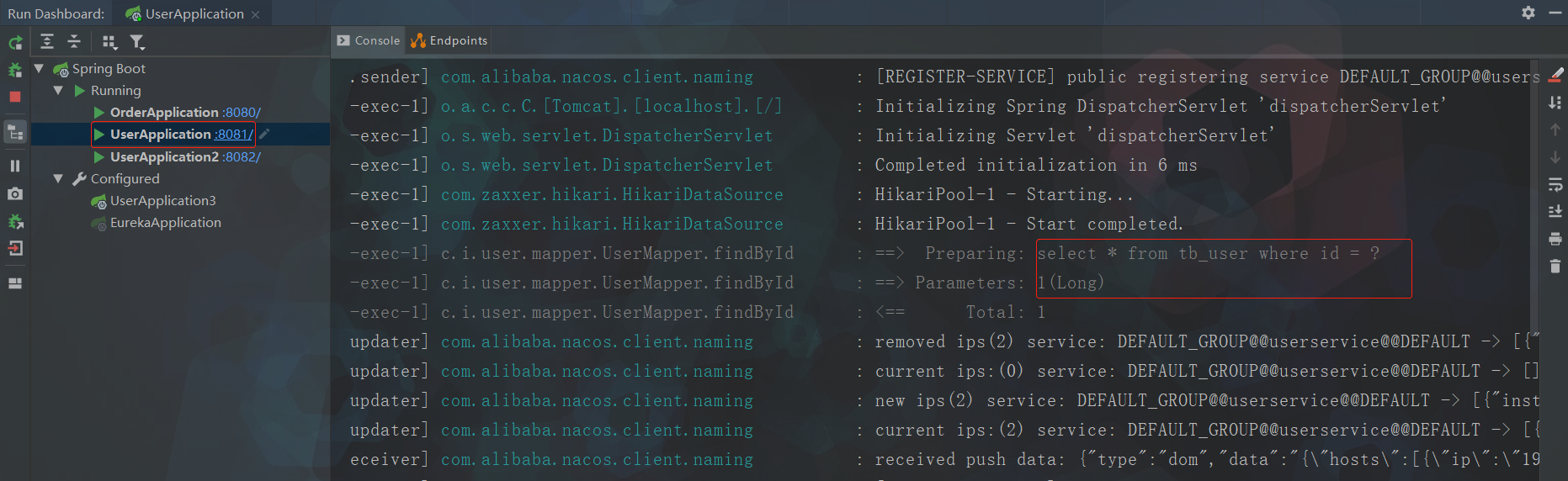Image resolution: width=1568 pixels, height=481 pixels.
Task: Click log line starting 'new ips(2)'
Action: [1206, 400]
